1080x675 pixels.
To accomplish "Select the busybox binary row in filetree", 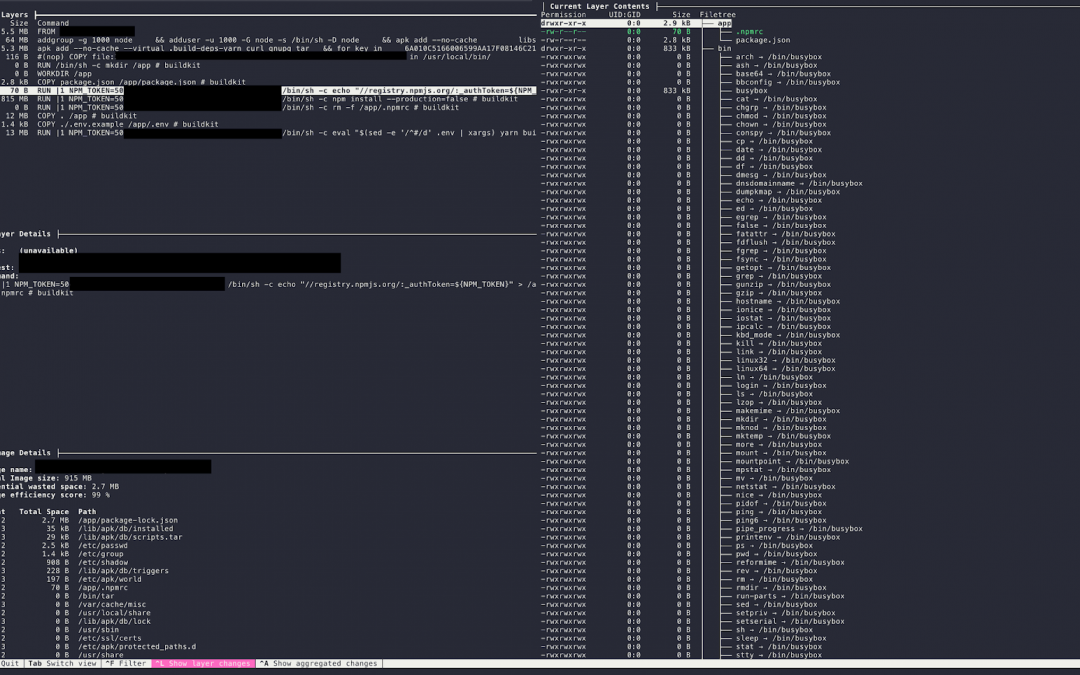I will click(751, 90).
